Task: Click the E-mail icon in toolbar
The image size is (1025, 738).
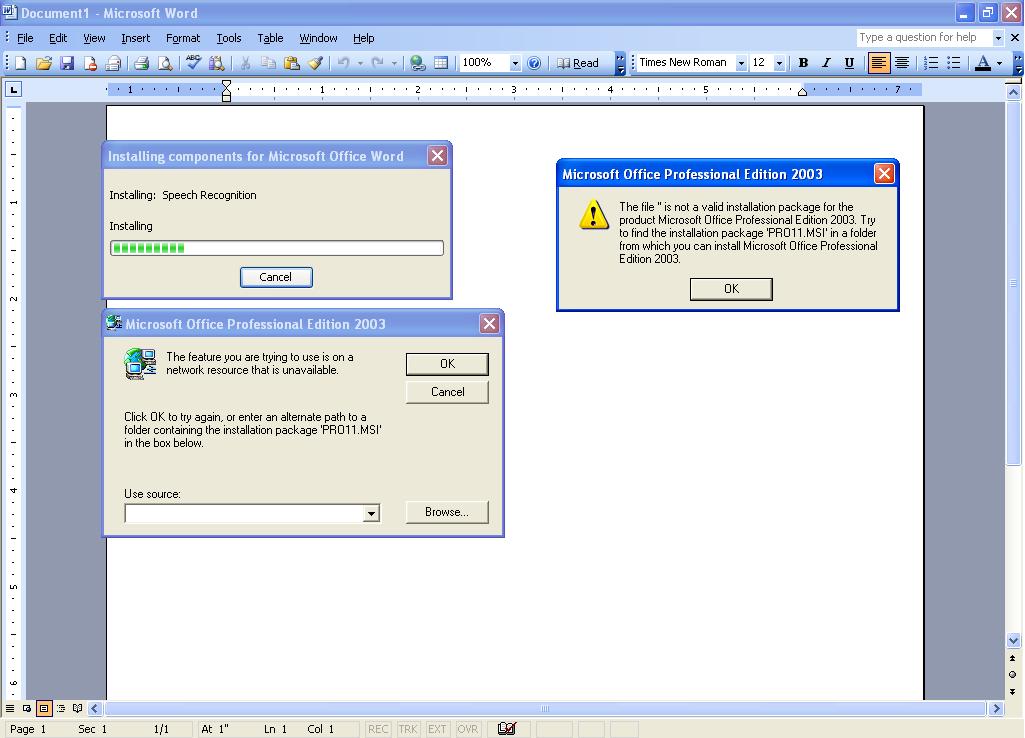Action: (113, 63)
